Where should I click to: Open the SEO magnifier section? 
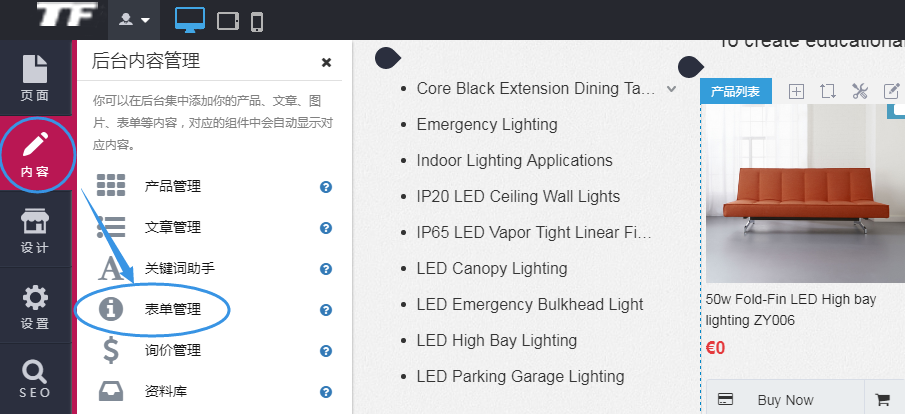coord(35,380)
